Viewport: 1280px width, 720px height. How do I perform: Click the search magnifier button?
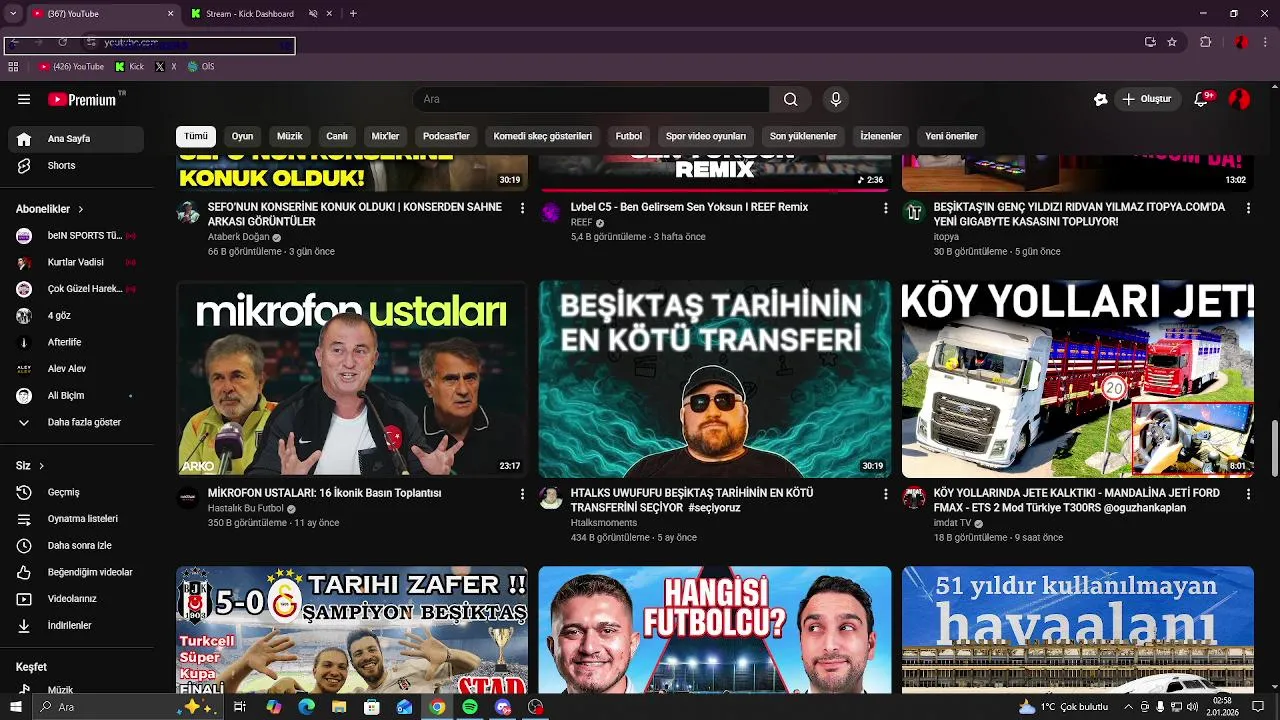(x=790, y=99)
